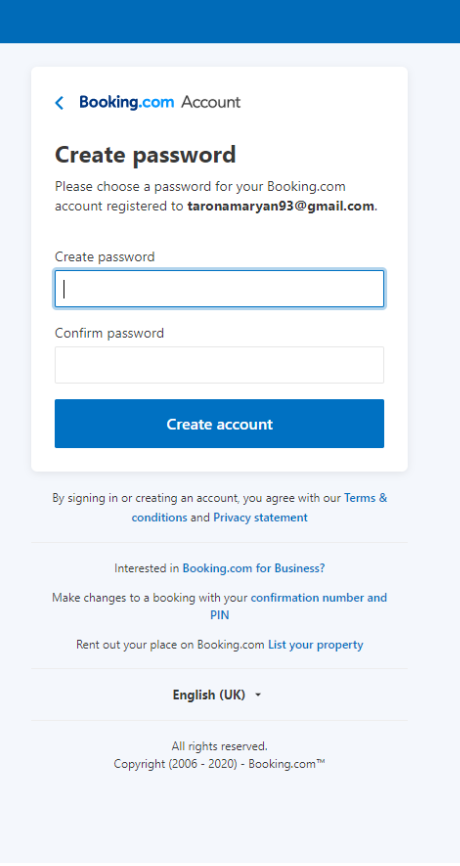Click the 'Create password' field label above the input

pos(105,257)
